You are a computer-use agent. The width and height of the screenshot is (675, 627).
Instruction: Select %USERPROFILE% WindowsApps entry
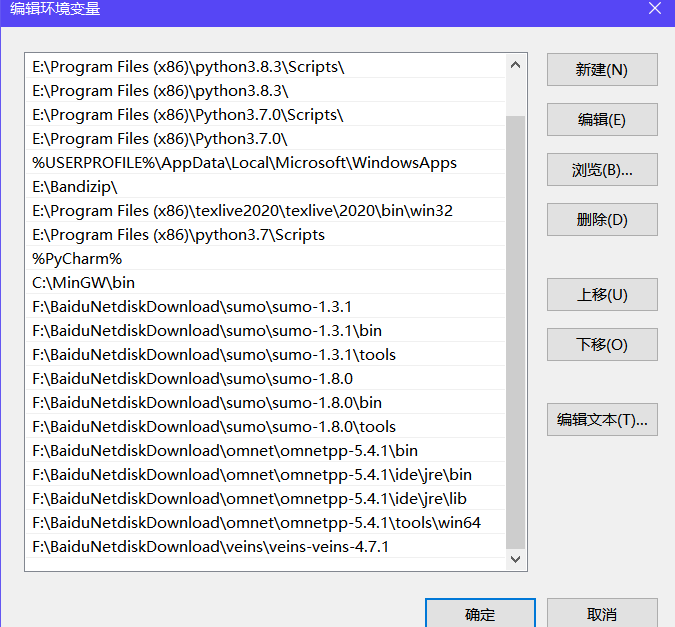pyautogui.click(x=266, y=163)
